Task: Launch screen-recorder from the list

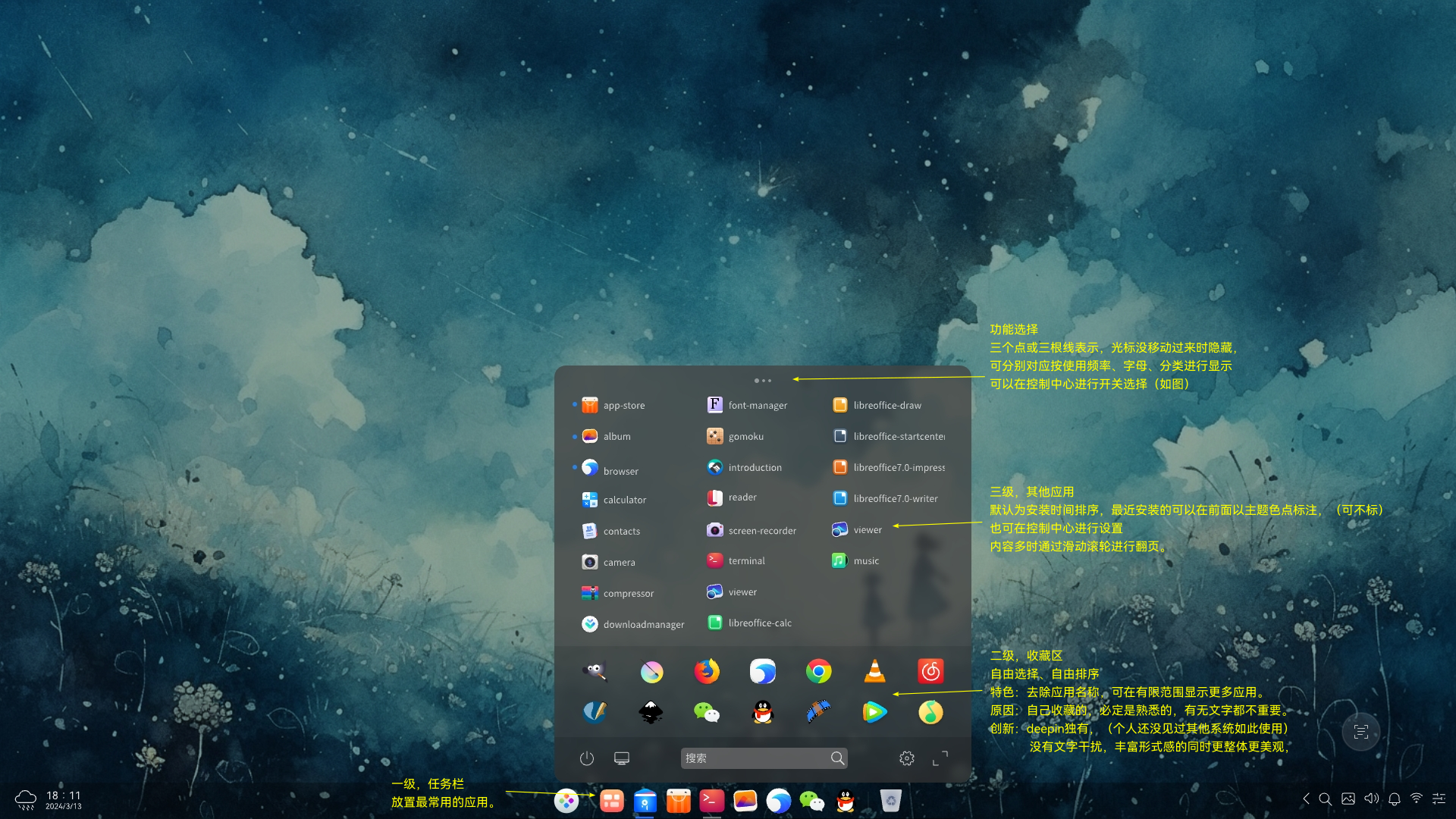Action: point(752,530)
